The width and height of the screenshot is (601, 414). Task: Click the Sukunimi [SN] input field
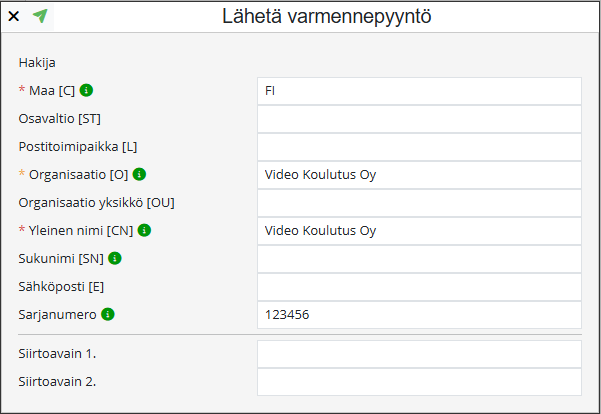pyautogui.click(x=419, y=259)
